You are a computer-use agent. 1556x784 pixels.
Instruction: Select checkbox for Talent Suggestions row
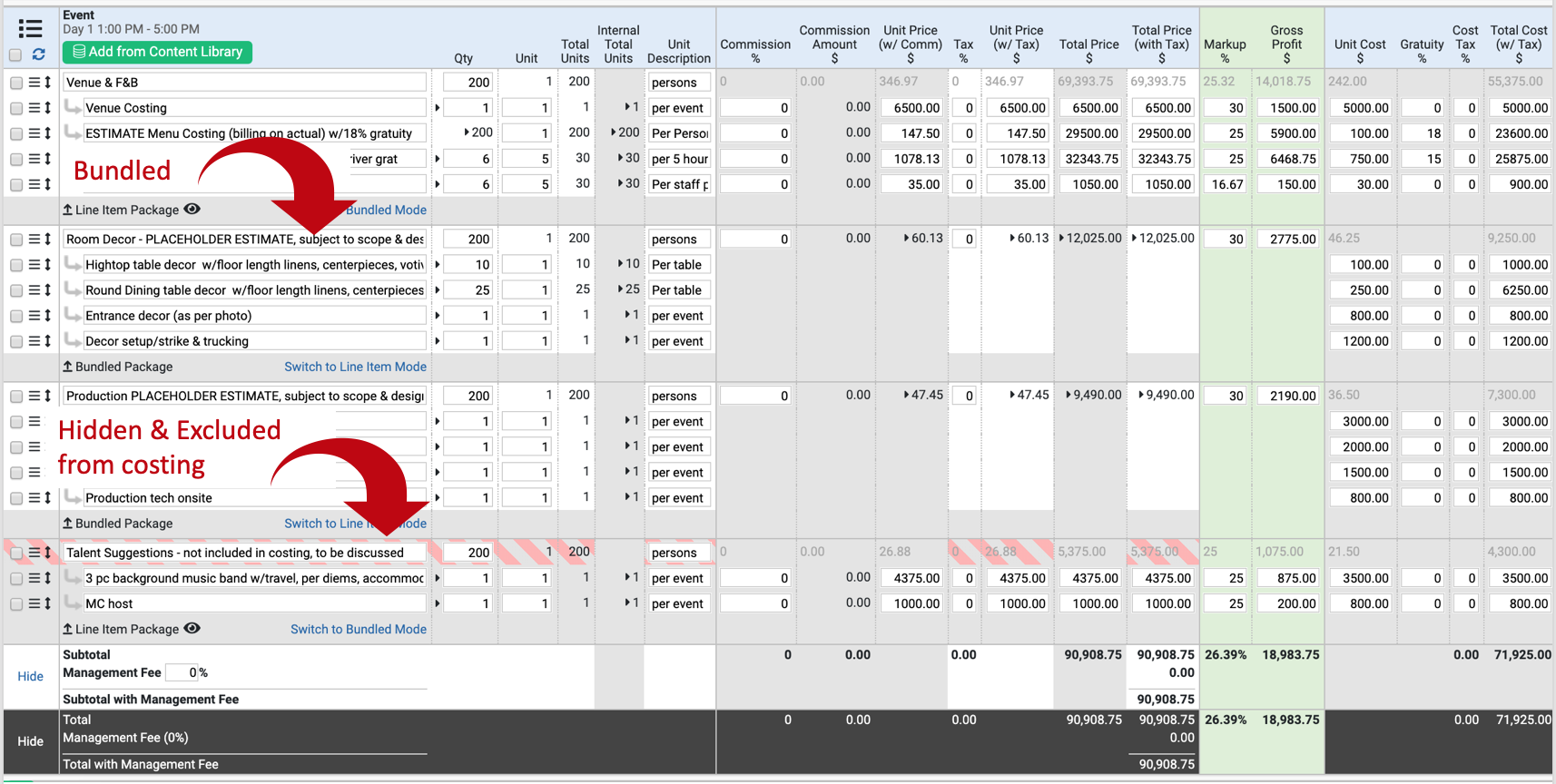pos(16,553)
